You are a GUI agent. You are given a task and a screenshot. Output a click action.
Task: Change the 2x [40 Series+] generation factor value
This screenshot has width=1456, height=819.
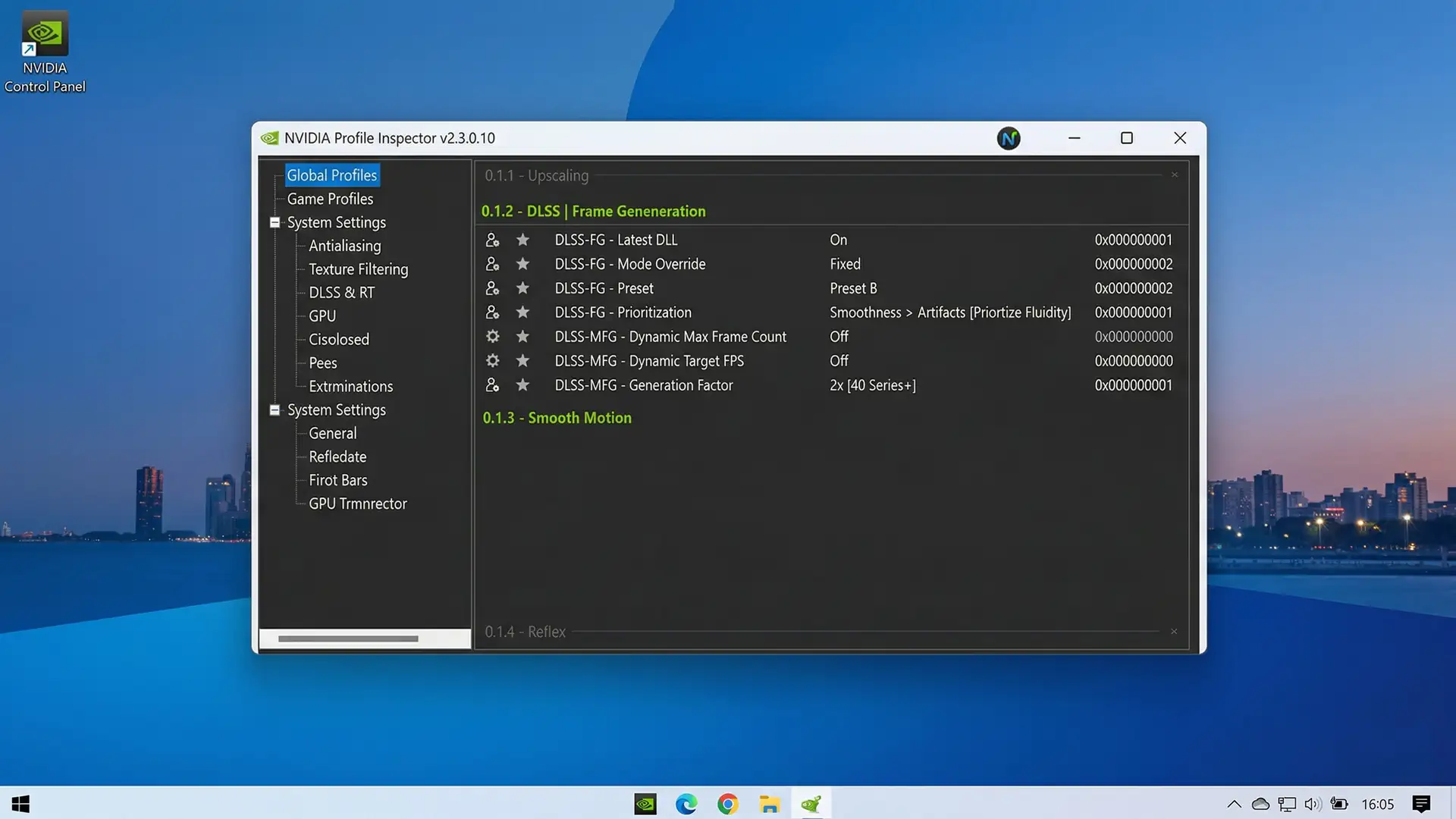[x=873, y=385]
